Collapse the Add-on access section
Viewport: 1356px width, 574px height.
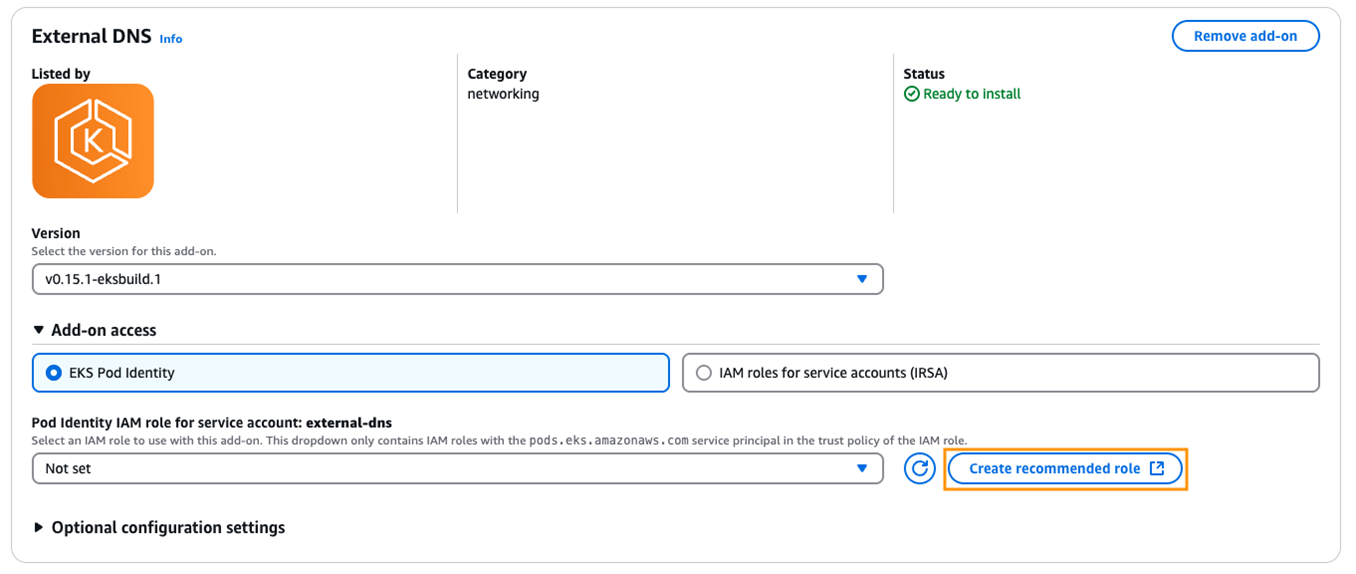pyautogui.click(x=95, y=330)
